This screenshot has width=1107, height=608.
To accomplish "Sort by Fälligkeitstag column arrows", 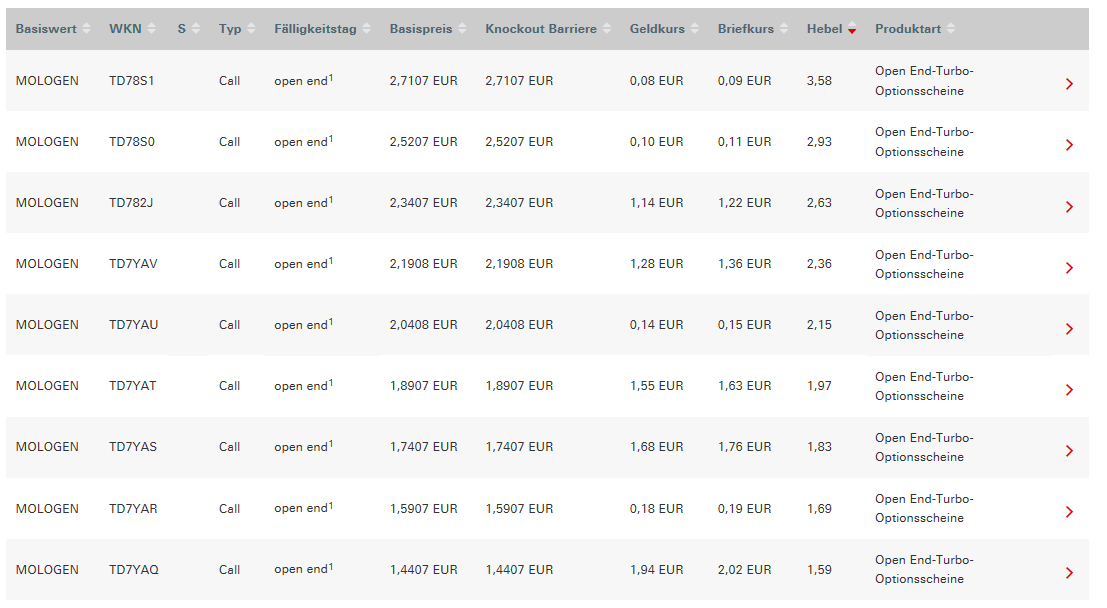I will [366, 29].
